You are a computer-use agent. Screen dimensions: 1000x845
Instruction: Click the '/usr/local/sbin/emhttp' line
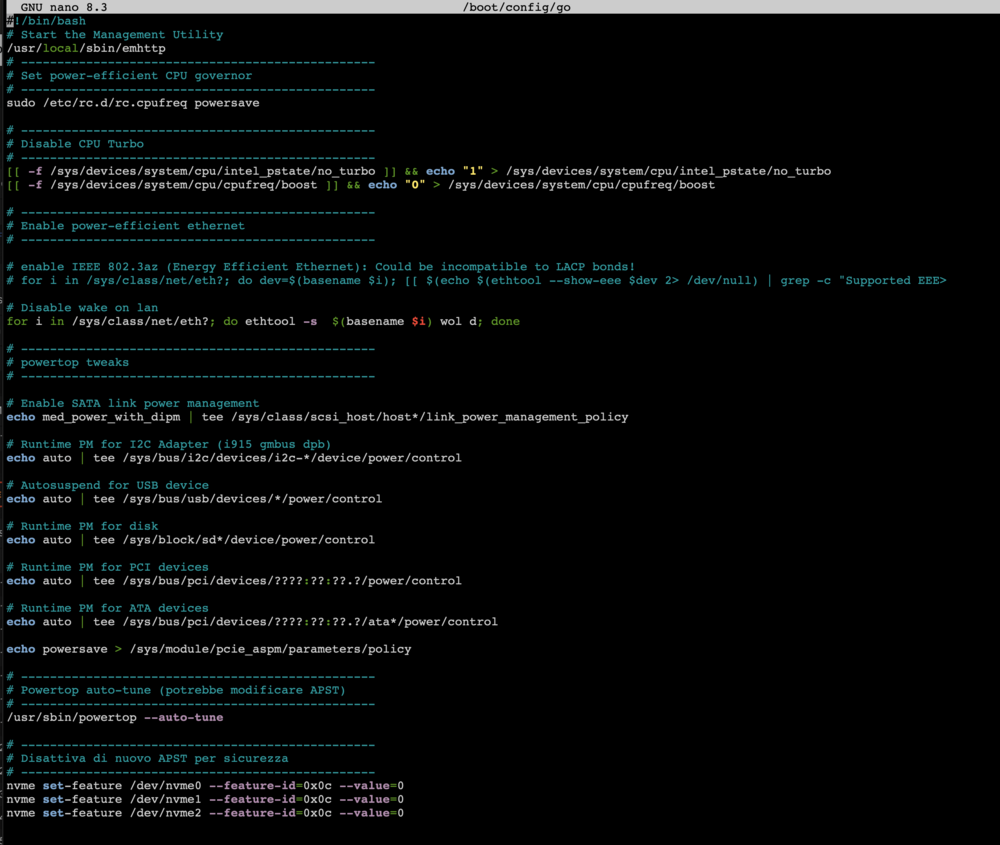[86, 48]
